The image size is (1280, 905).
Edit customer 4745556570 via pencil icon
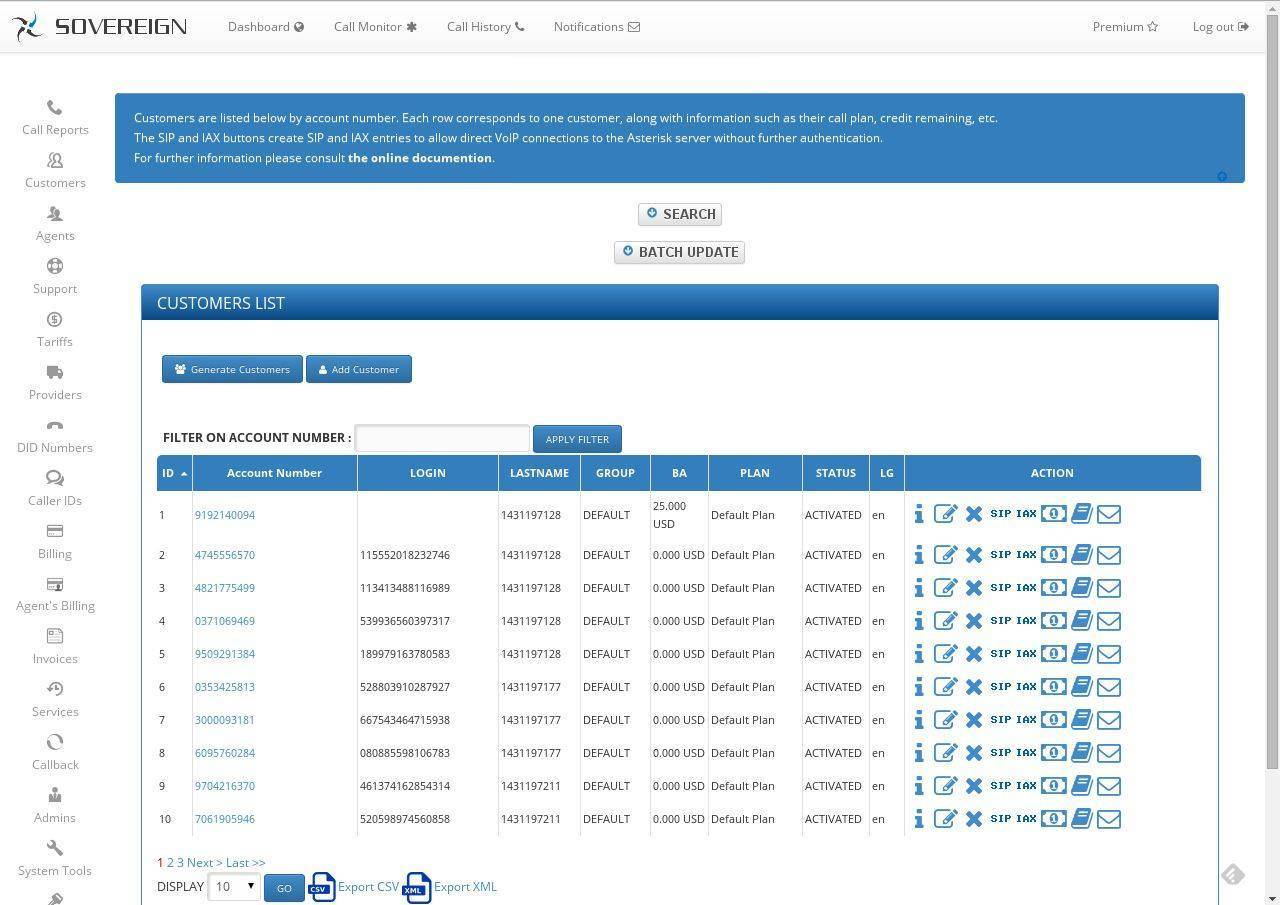point(945,555)
